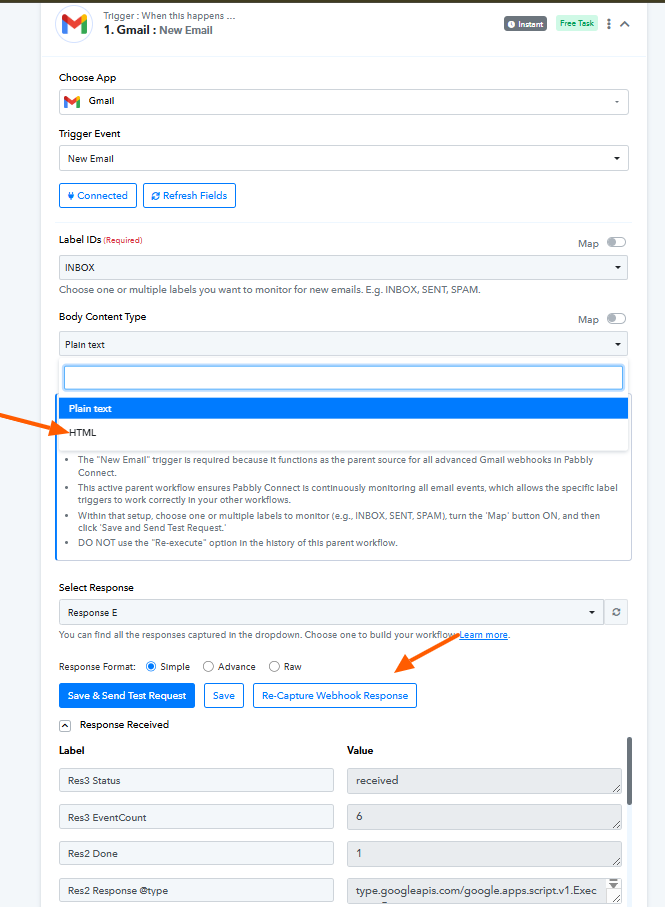Click Re-Capture Webhook Response button
Viewport: 665px width, 907px height.
[x=335, y=695]
